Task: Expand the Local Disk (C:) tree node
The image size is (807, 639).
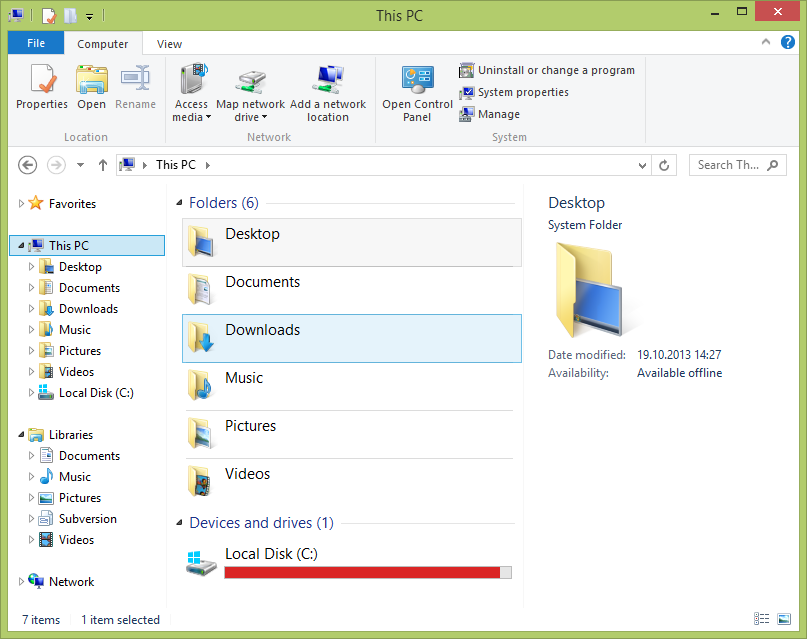Action: pyautogui.click(x=31, y=393)
